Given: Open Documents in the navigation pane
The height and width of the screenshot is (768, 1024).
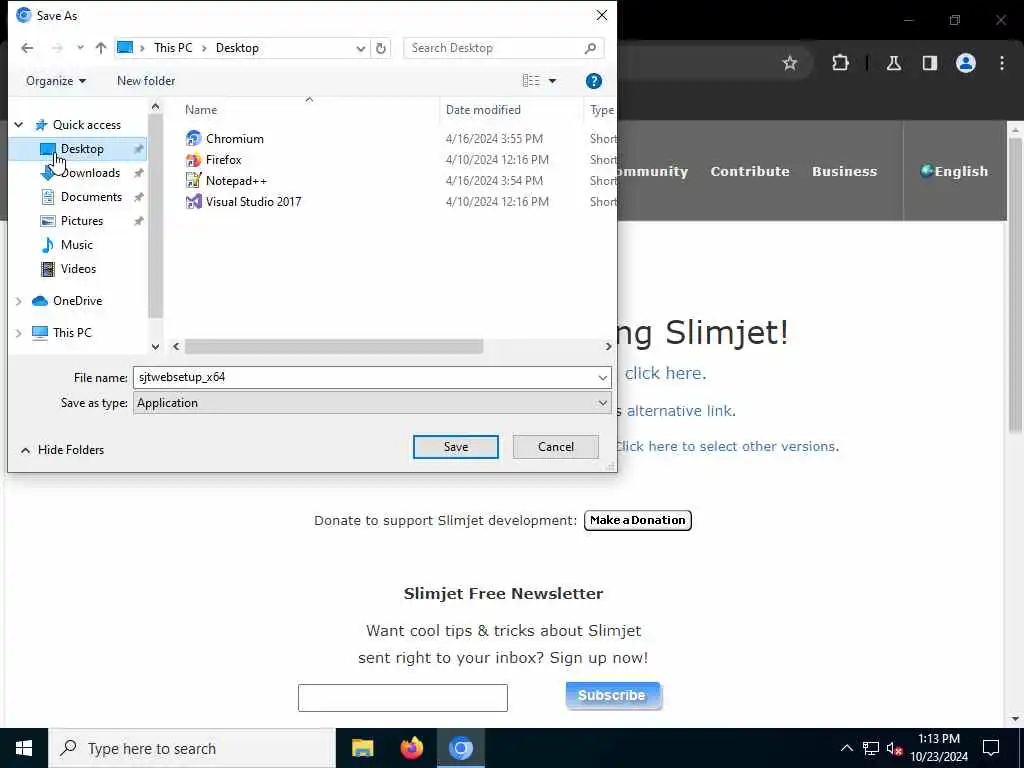Looking at the screenshot, I should 90,197.
